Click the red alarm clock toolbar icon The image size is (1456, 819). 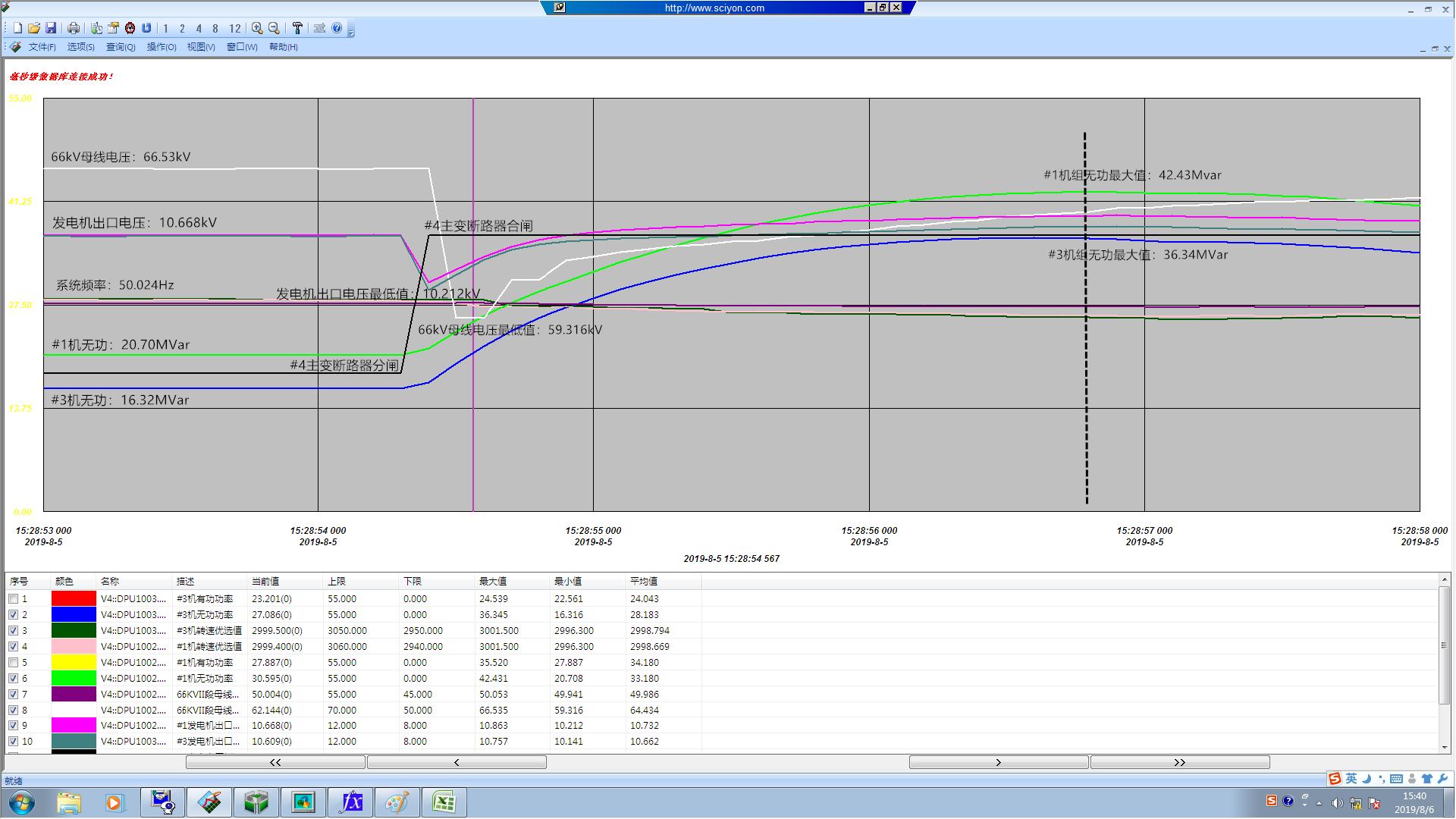130,28
